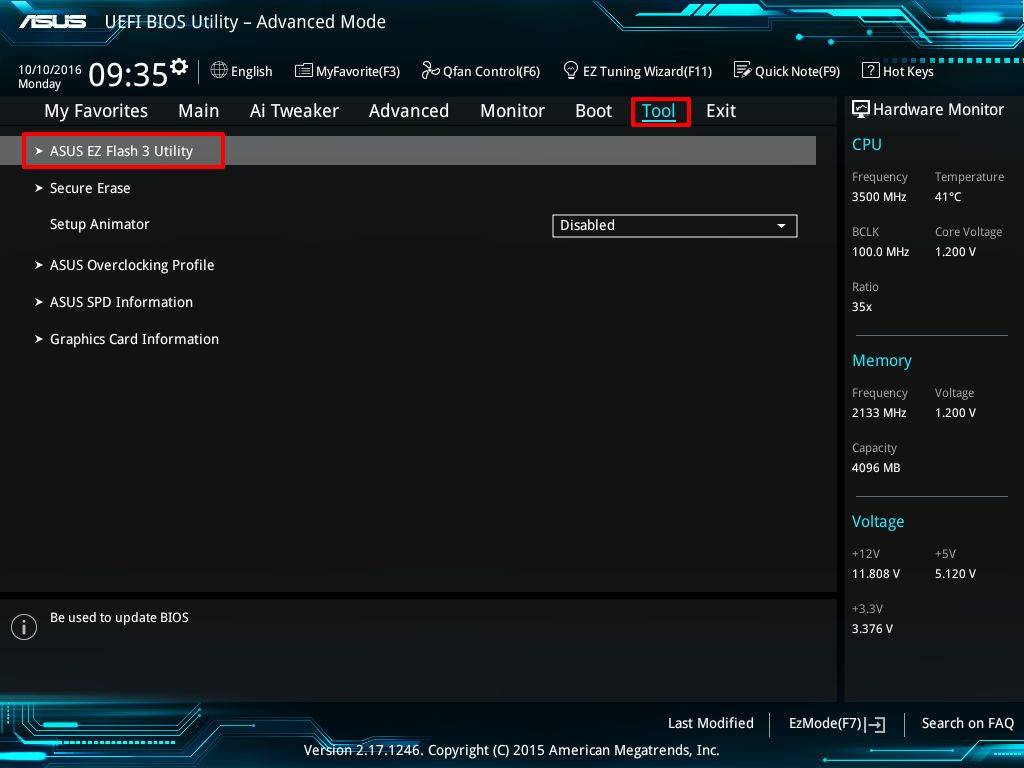This screenshot has width=1024, height=768.
Task: Go to the Advanced tab
Action: (409, 111)
